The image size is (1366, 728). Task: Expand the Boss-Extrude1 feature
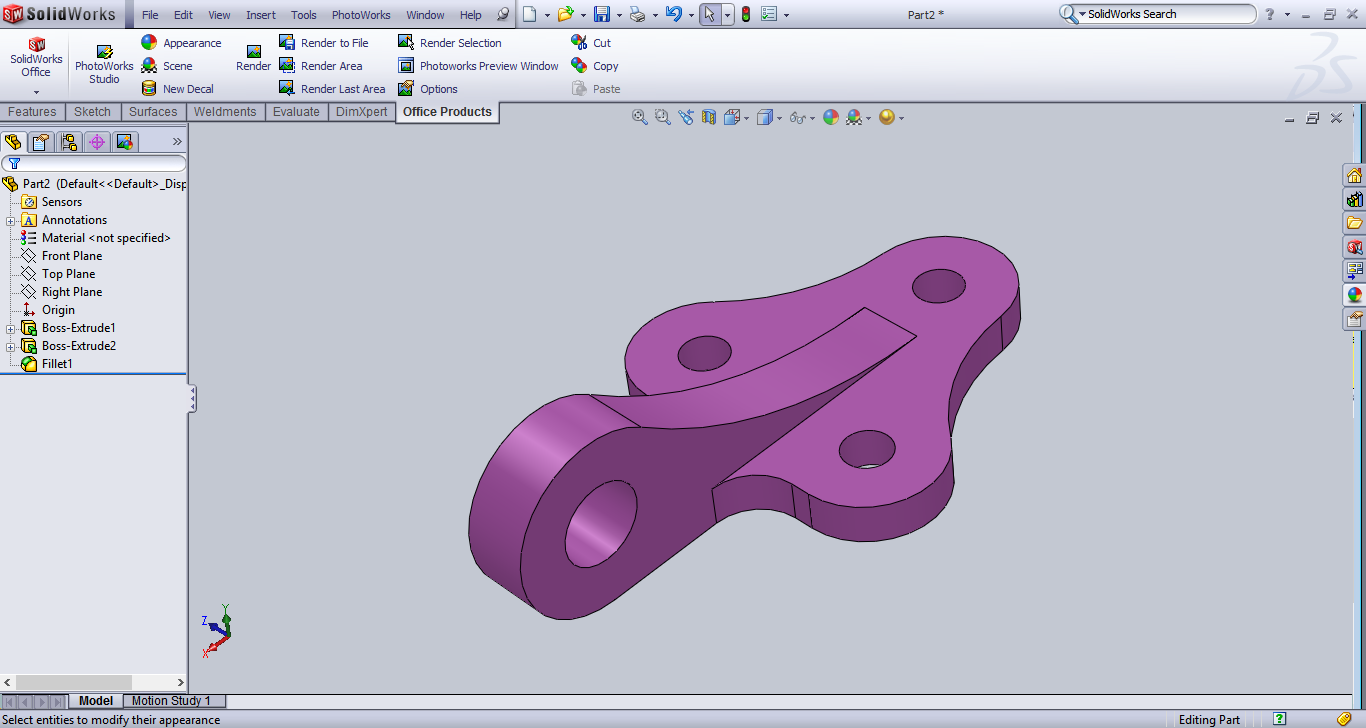point(8,328)
